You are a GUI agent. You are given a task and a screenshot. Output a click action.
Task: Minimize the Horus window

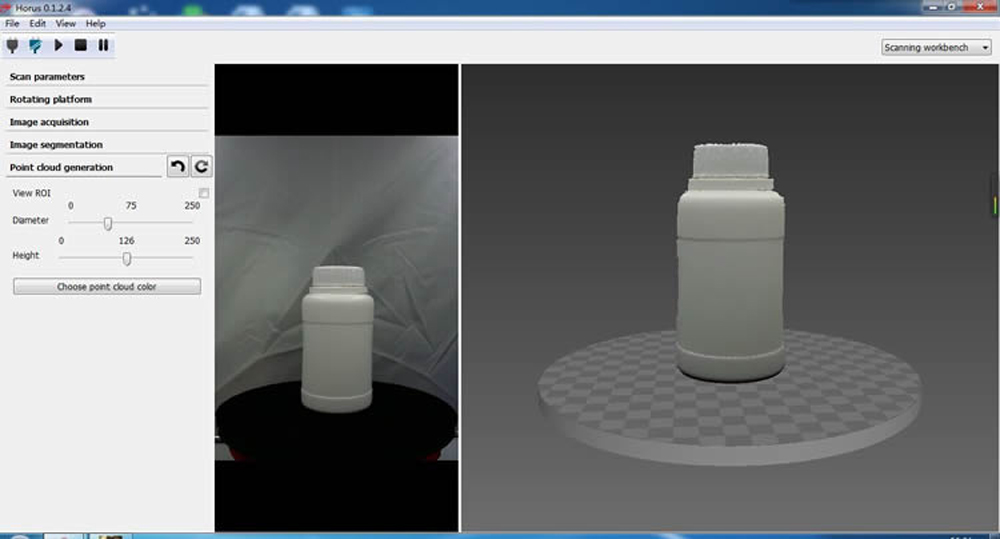934,6
